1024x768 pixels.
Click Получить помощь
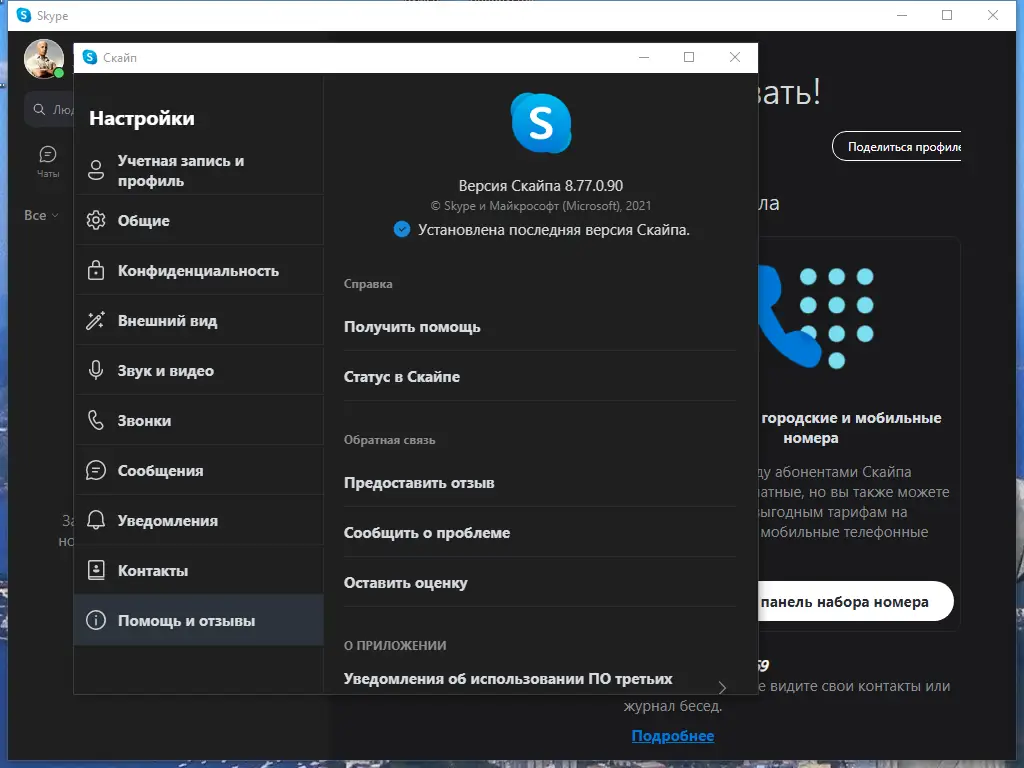point(411,326)
